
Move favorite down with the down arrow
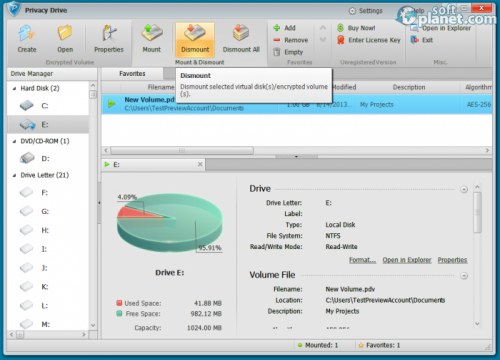tap(323, 40)
